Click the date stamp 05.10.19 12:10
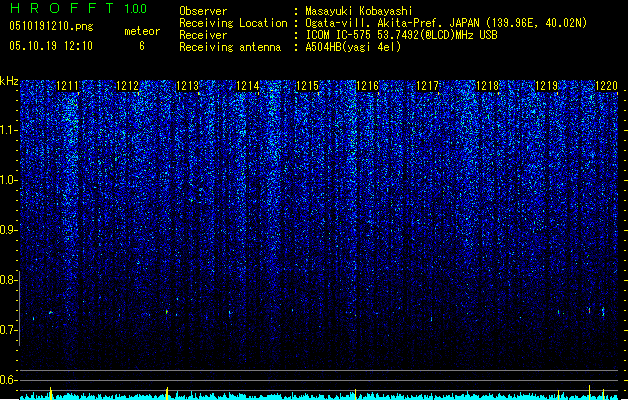 point(51,46)
